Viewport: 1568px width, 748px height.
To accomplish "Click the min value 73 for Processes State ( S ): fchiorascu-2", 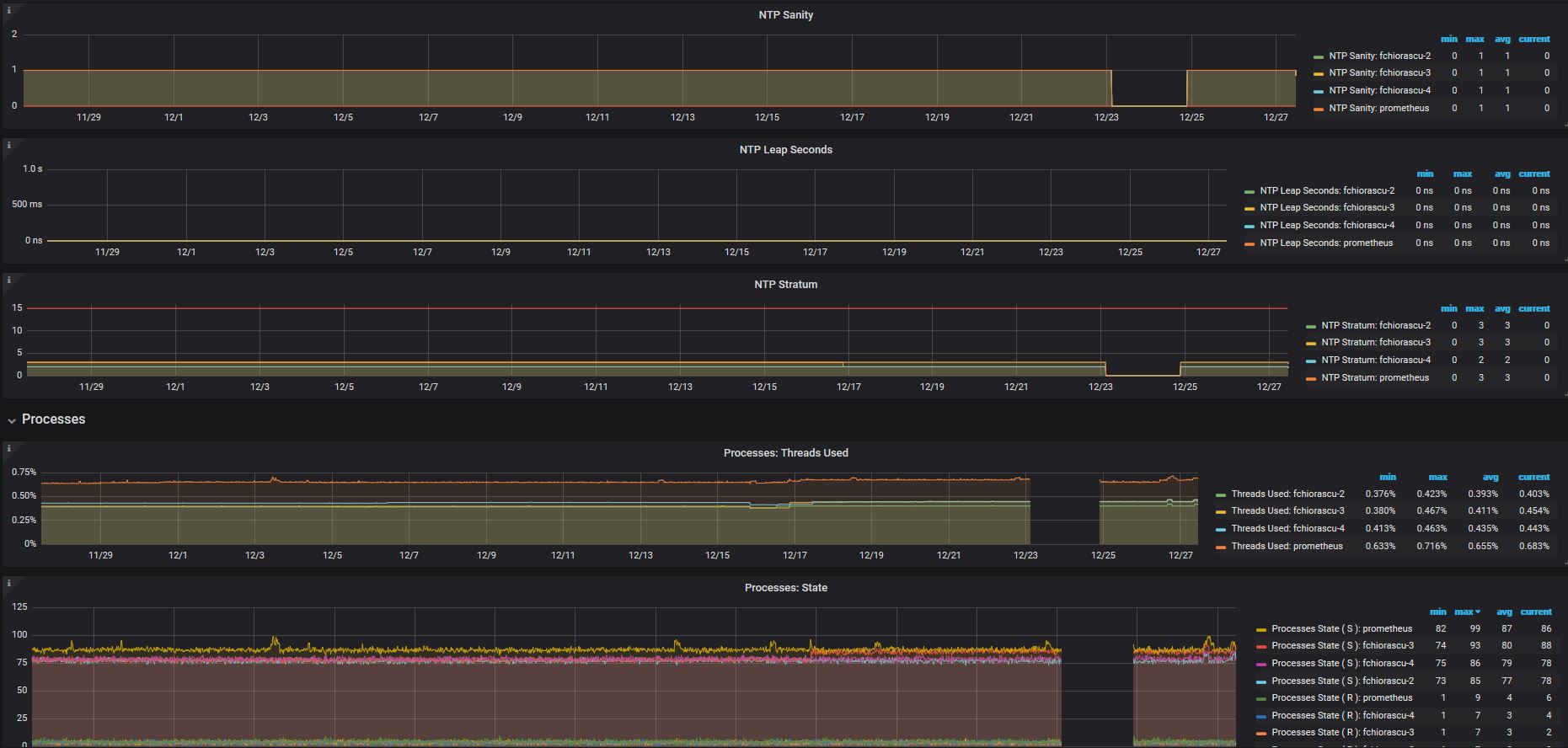I will (x=1440, y=681).
